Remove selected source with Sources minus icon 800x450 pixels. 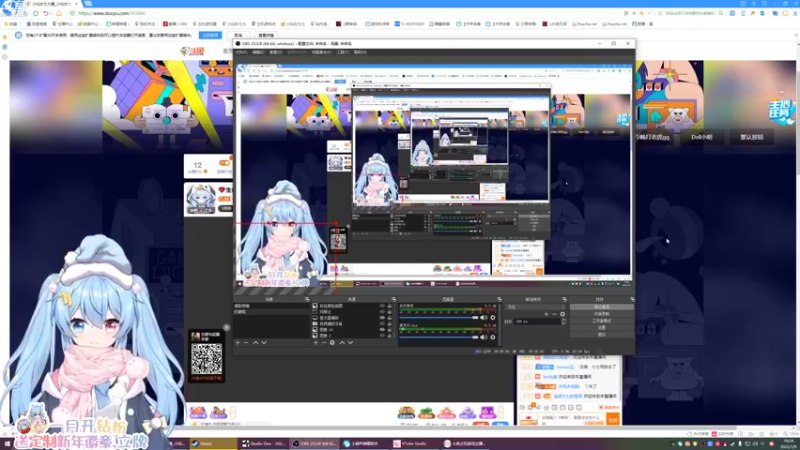(x=323, y=343)
